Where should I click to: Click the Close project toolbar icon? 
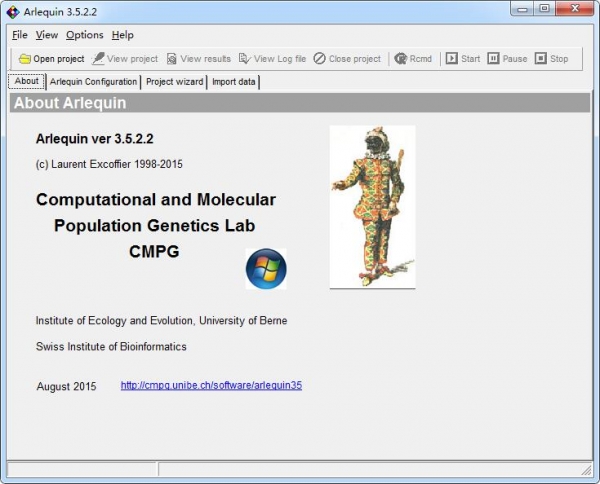[x=320, y=59]
